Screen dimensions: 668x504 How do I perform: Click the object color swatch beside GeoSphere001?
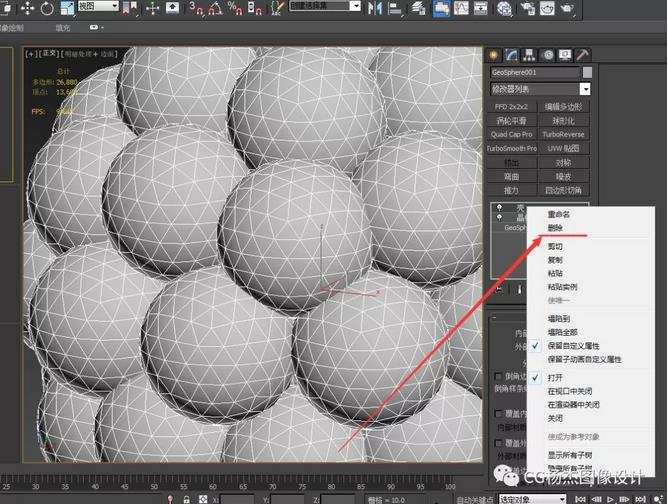point(587,72)
